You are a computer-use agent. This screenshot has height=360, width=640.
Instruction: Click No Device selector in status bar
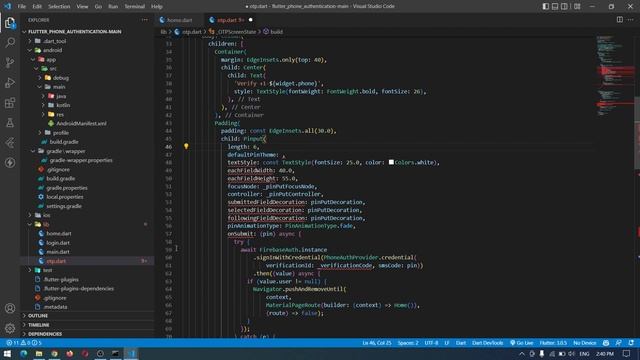584,343
